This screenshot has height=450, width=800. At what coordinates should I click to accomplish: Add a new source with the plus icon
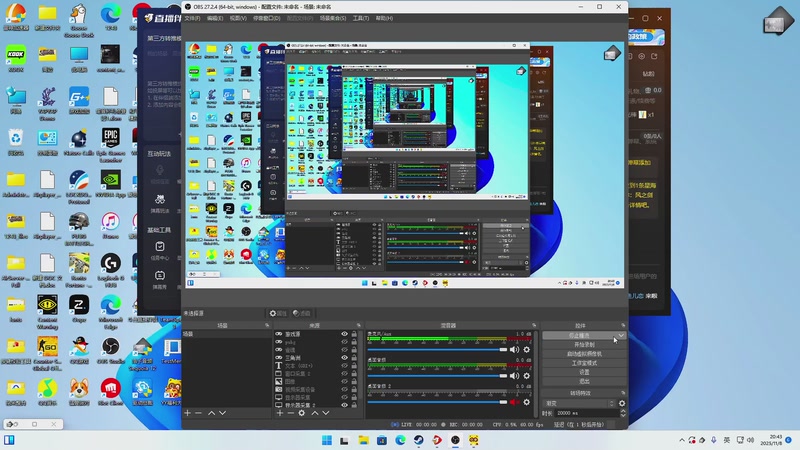[280, 413]
